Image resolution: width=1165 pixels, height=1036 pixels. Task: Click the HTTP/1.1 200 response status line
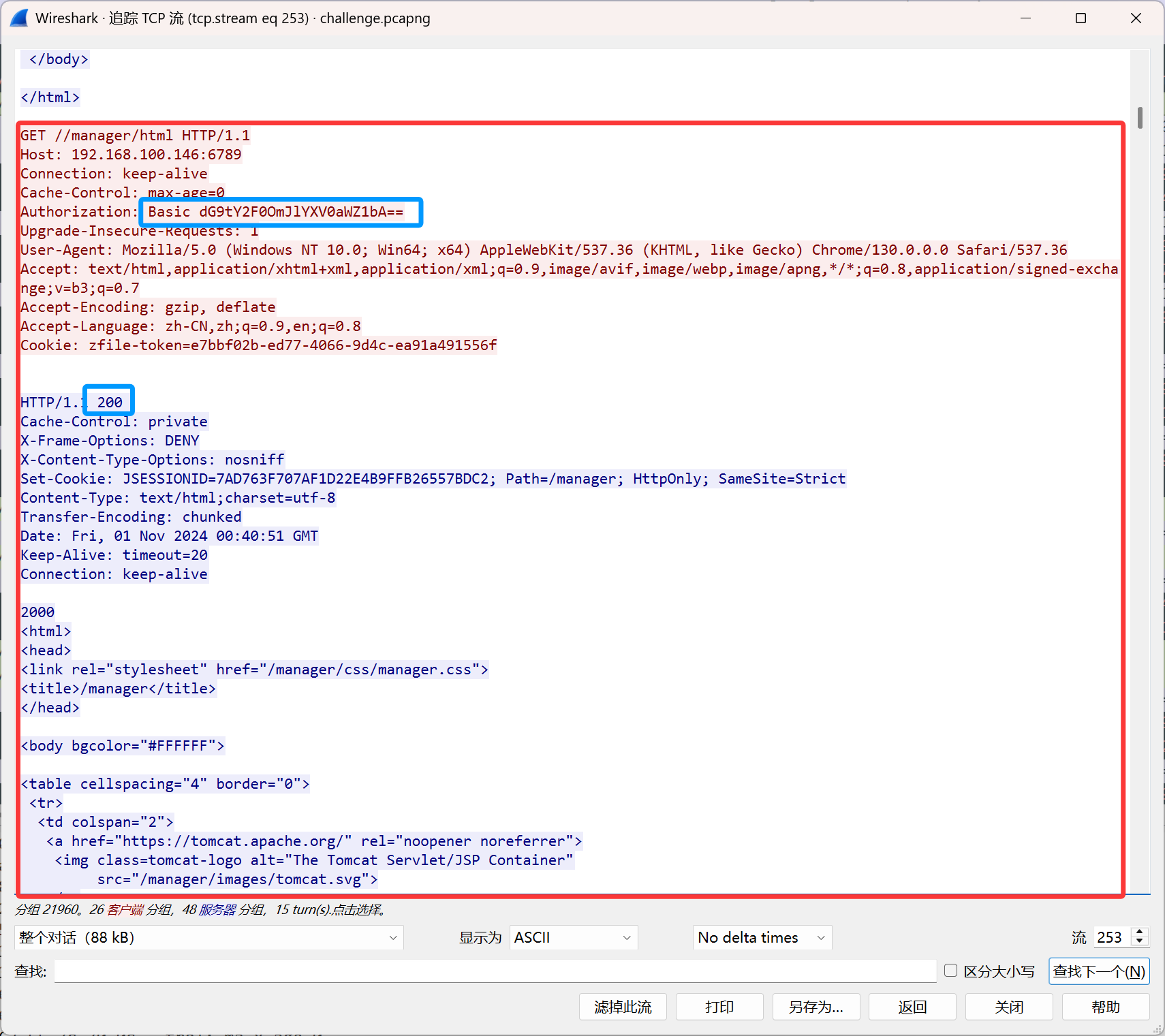coord(72,403)
